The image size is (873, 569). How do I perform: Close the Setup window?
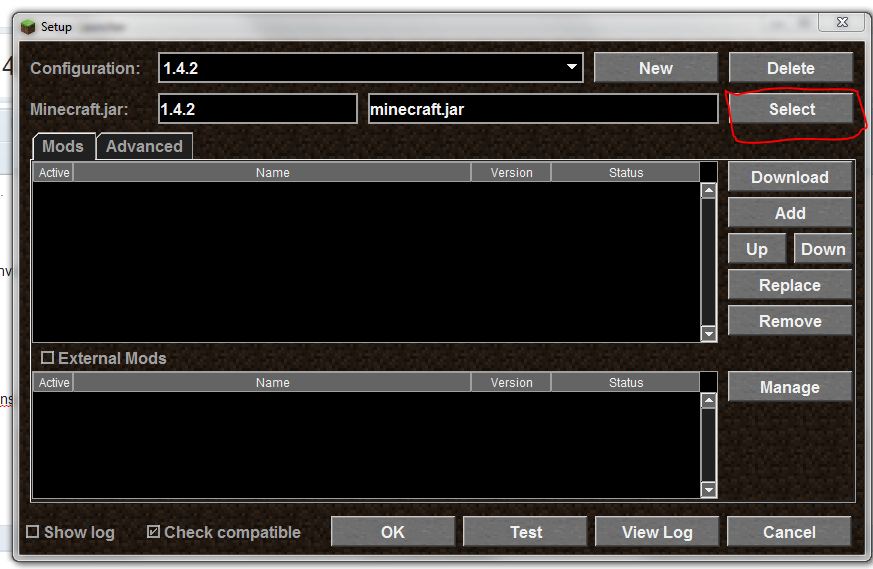842,22
